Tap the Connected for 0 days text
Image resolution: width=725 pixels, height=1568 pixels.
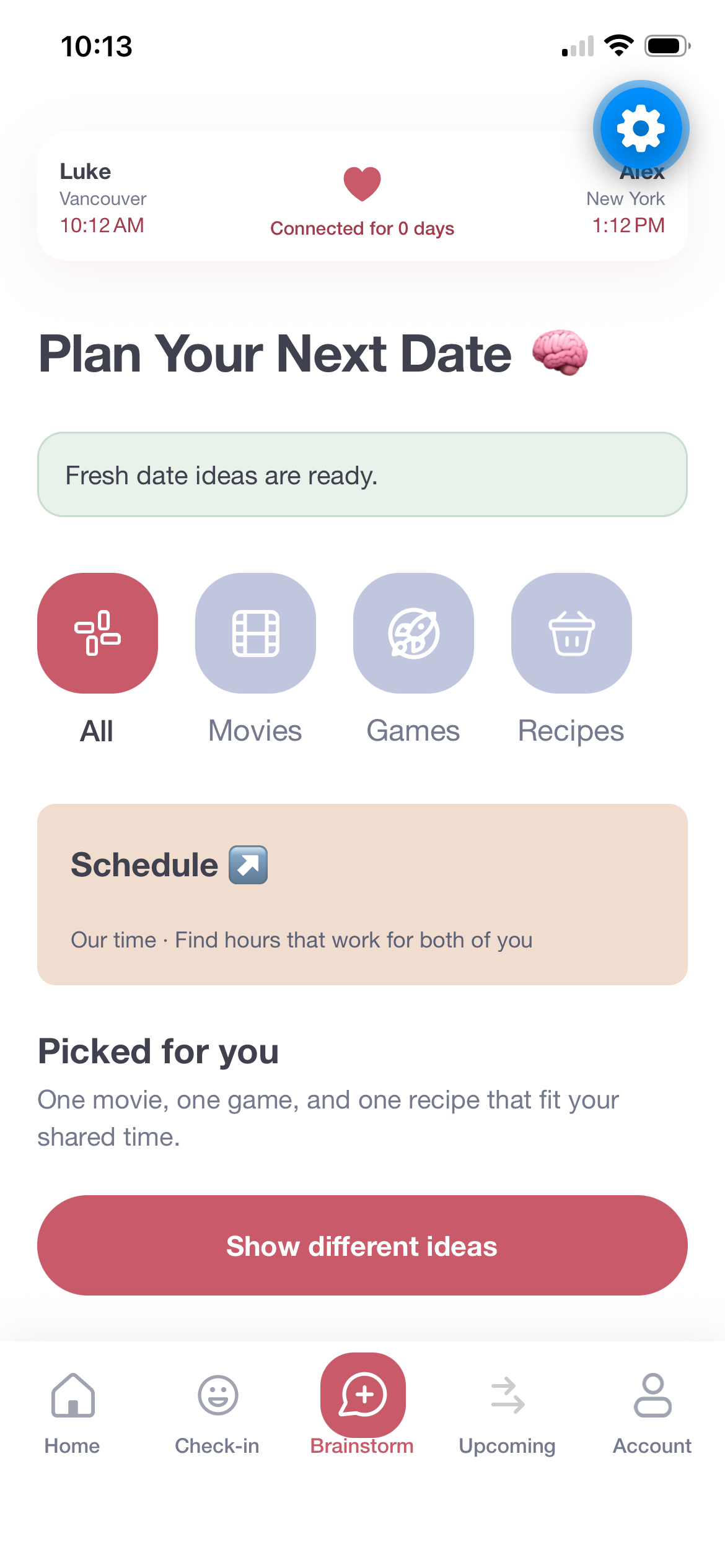[362, 229]
